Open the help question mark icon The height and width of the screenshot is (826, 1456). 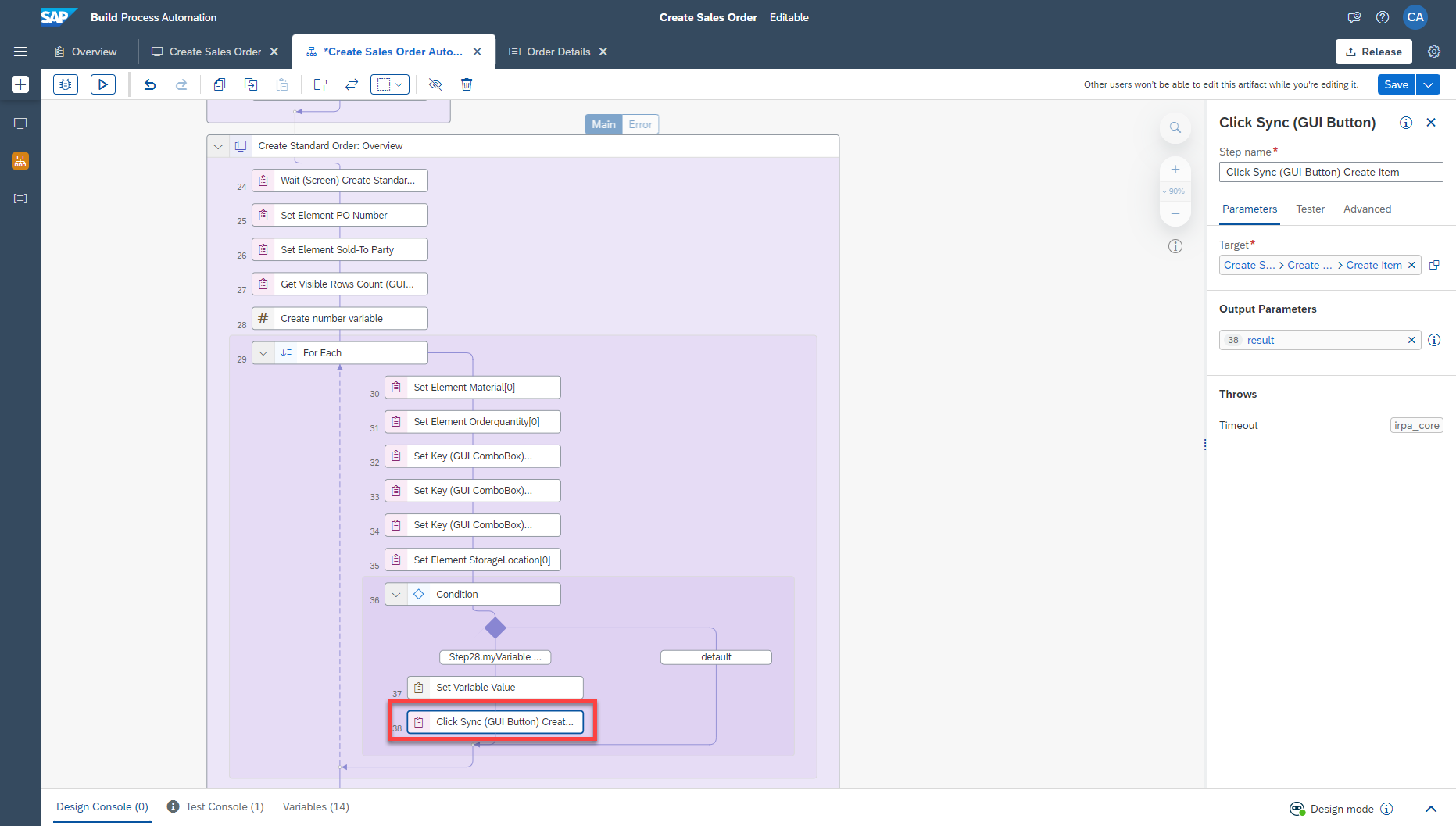(x=1383, y=17)
